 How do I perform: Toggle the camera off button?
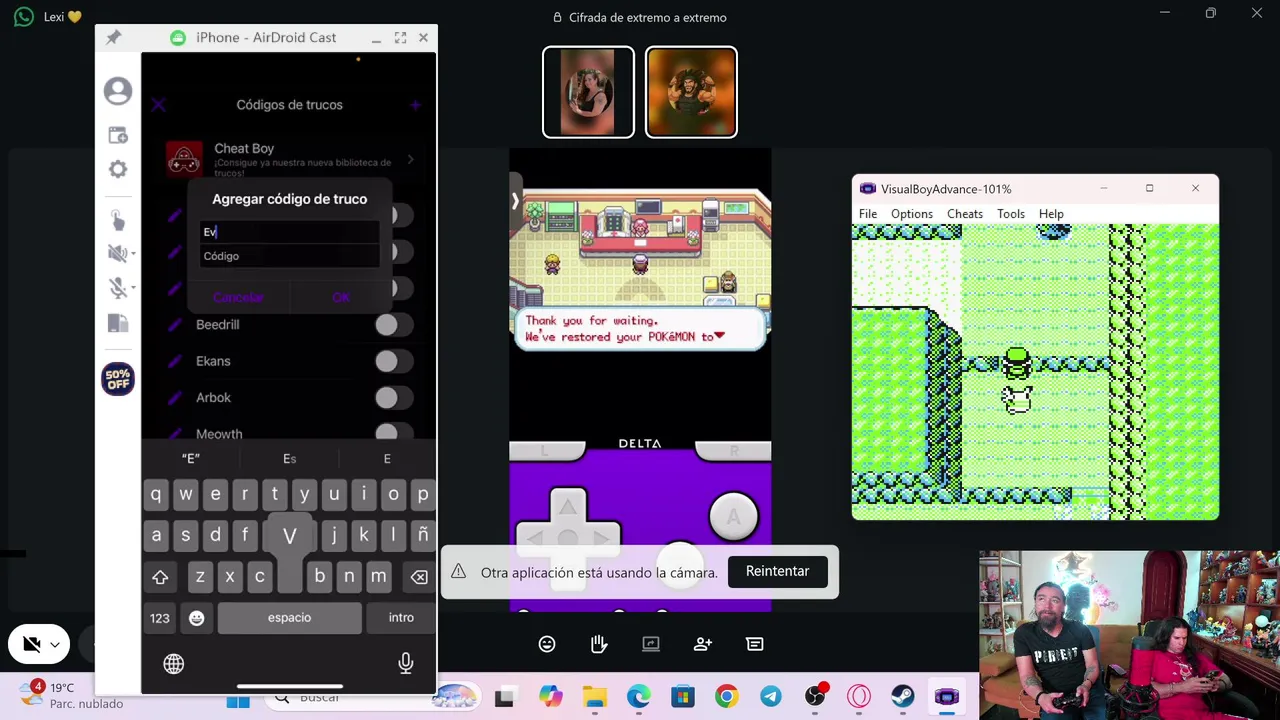[x=31, y=645]
